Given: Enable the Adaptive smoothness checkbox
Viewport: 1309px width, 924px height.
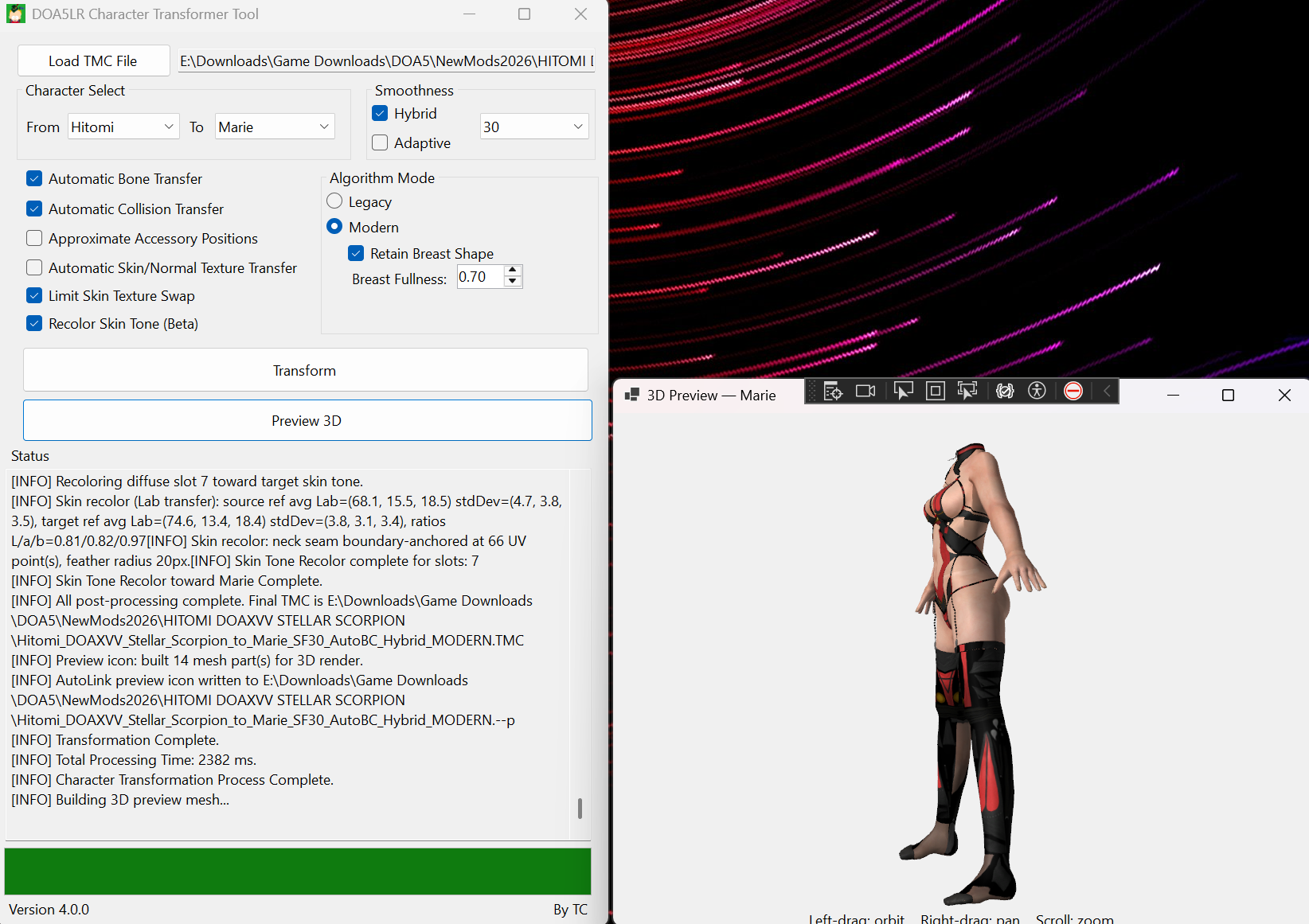Looking at the screenshot, I should pyautogui.click(x=380, y=142).
